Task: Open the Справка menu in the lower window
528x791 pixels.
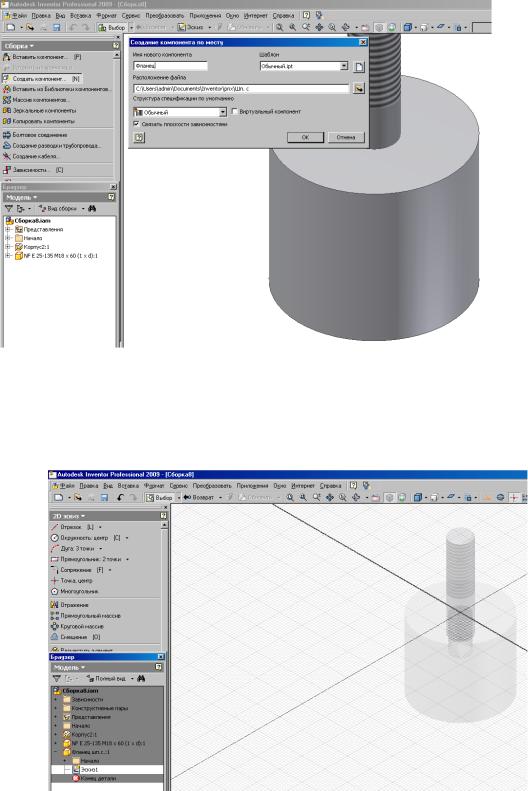Action: [330, 486]
